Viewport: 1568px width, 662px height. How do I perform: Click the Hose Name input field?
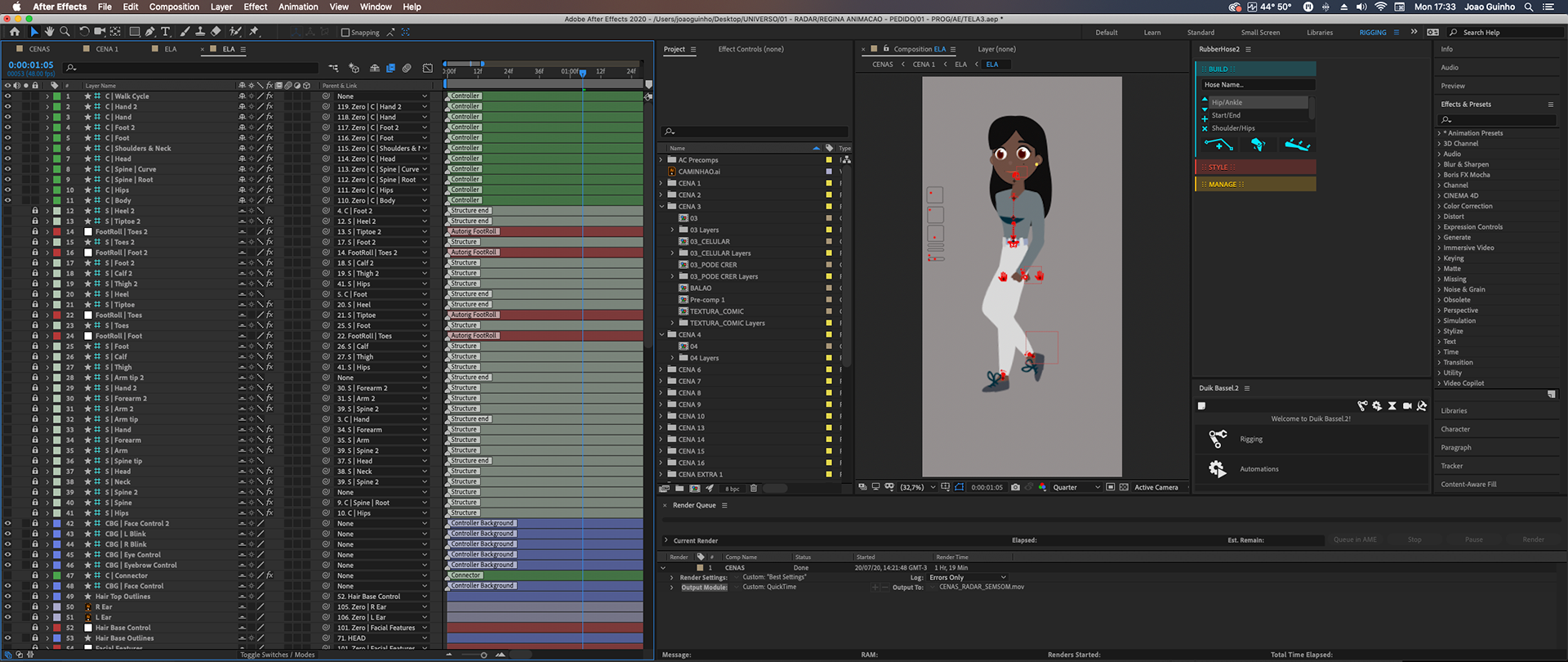coord(1257,85)
